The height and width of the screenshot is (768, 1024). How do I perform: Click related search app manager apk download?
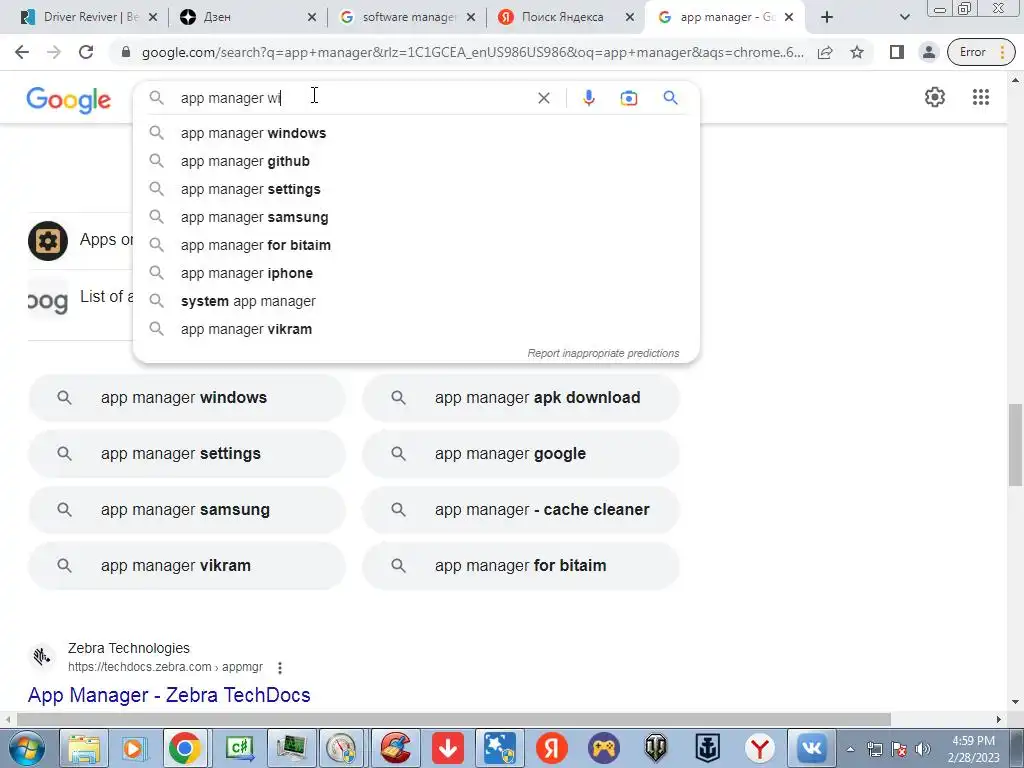pyautogui.click(x=520, y=398)
